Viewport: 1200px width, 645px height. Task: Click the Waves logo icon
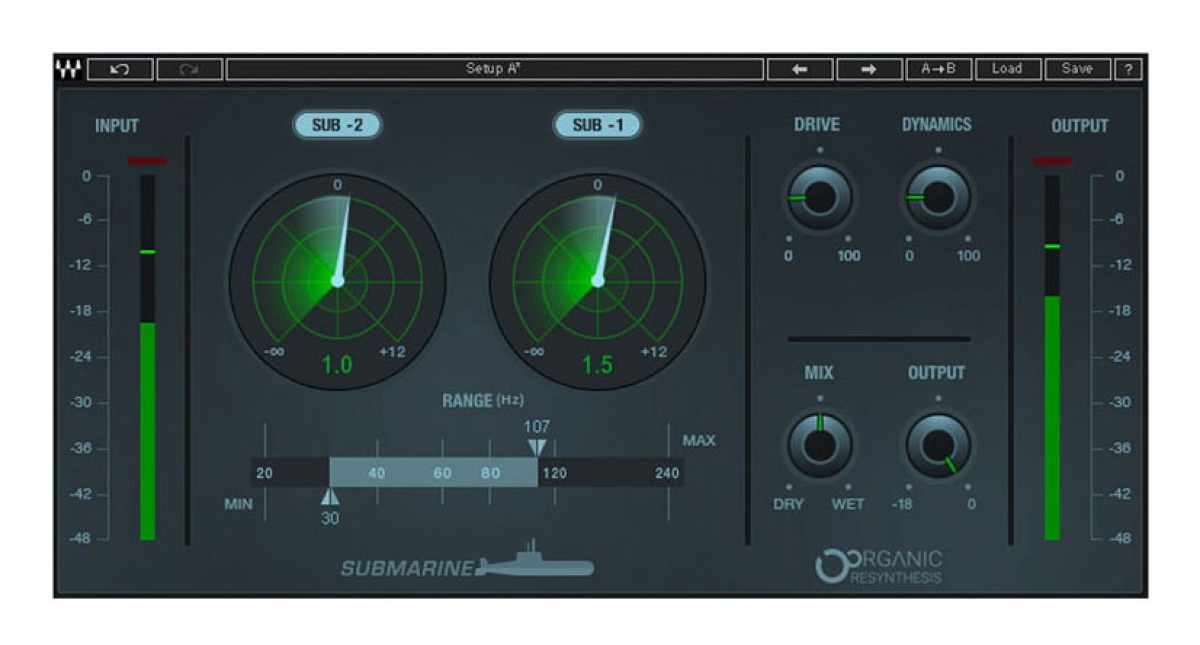[68, 69]
